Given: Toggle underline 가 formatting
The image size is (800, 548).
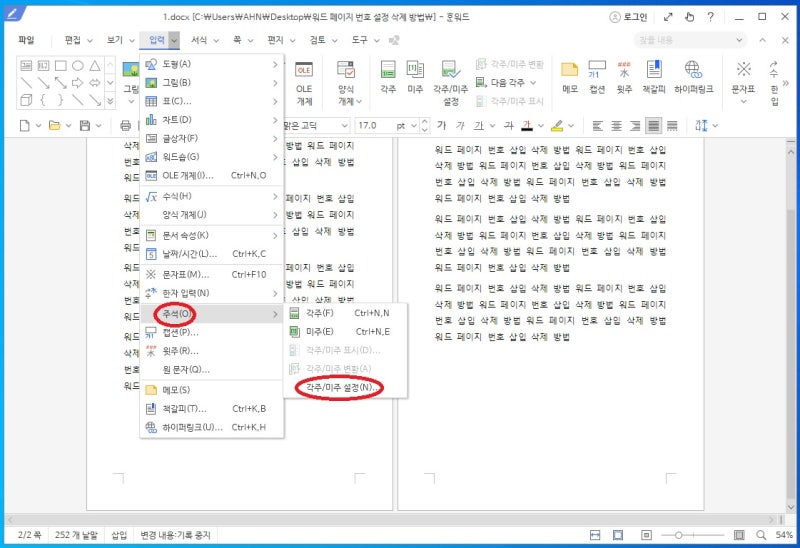Looking at the screenshot, I should pyautogui.click(x=479, y=126).
